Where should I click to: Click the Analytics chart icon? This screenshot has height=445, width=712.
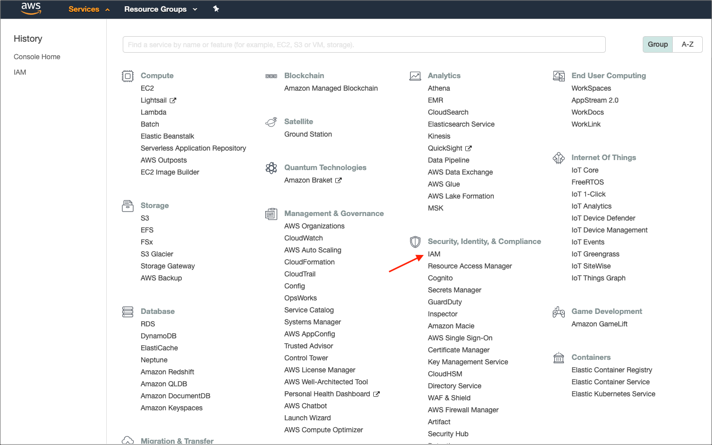point(415,76)
